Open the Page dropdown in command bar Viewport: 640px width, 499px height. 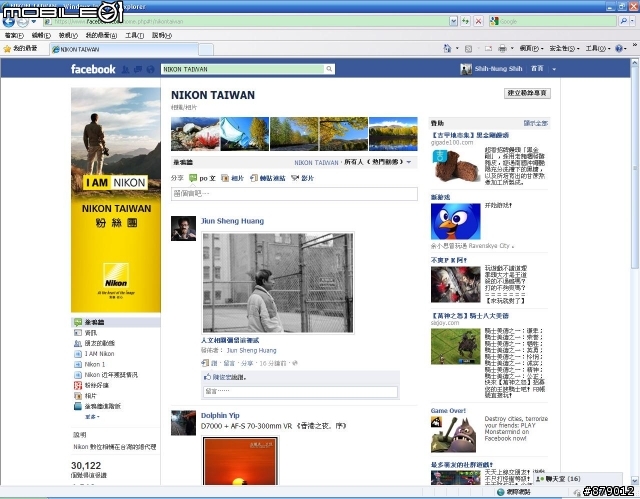point(531,49)
